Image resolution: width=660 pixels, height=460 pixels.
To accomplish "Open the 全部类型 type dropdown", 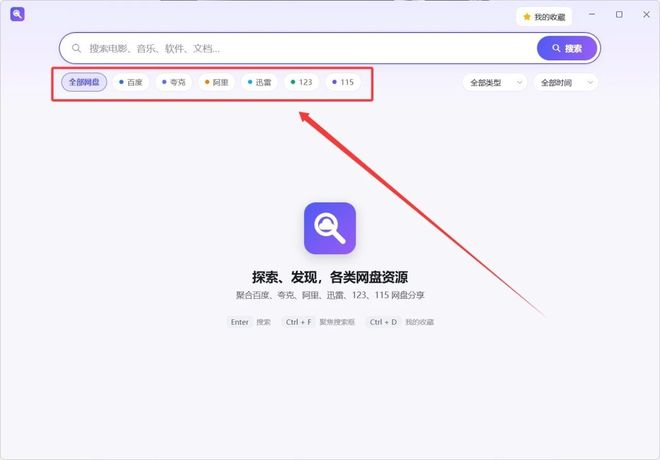I will [x=495, y=82].
